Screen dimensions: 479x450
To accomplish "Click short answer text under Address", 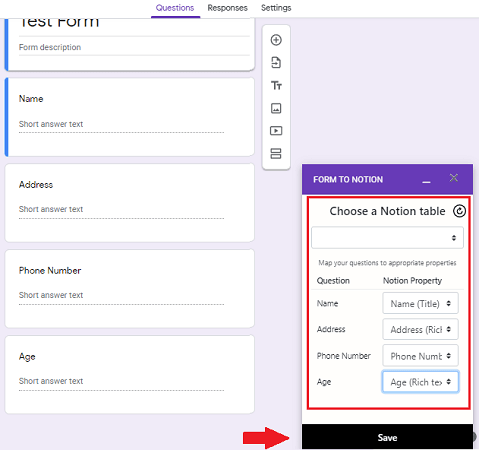I will [x=51, y=209].
